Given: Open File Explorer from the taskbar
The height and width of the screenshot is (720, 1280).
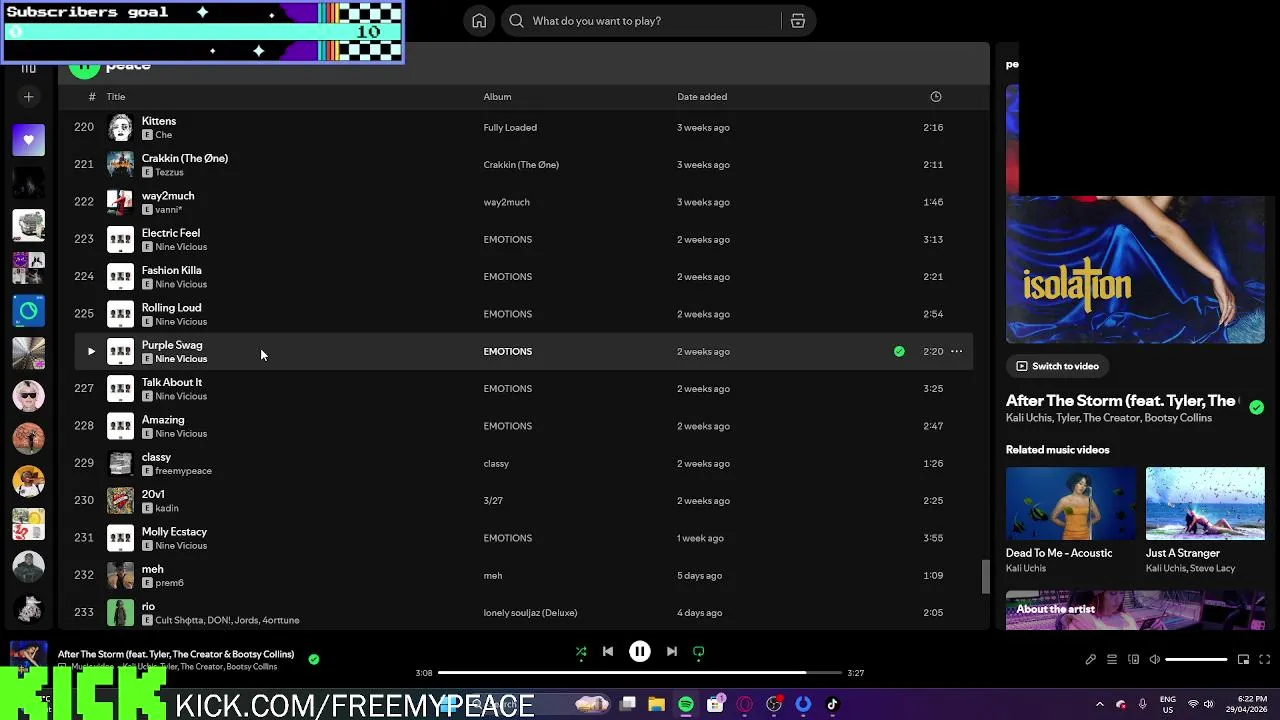Looking at the screenshot, I should (656, 705).
